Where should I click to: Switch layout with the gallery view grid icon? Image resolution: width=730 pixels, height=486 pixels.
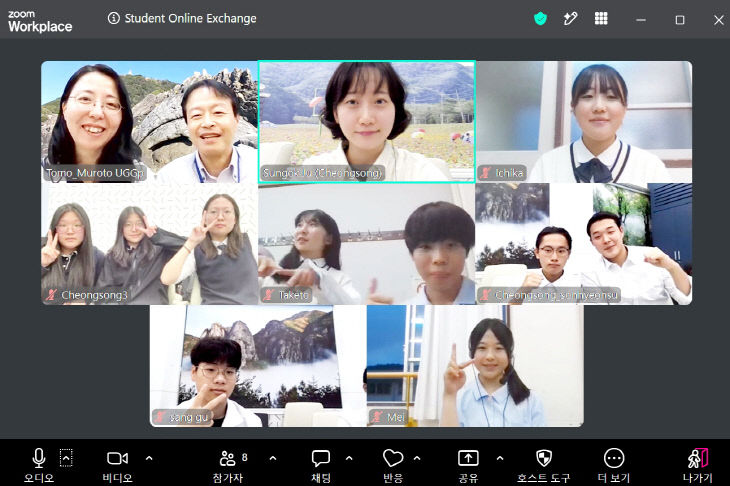601,18
